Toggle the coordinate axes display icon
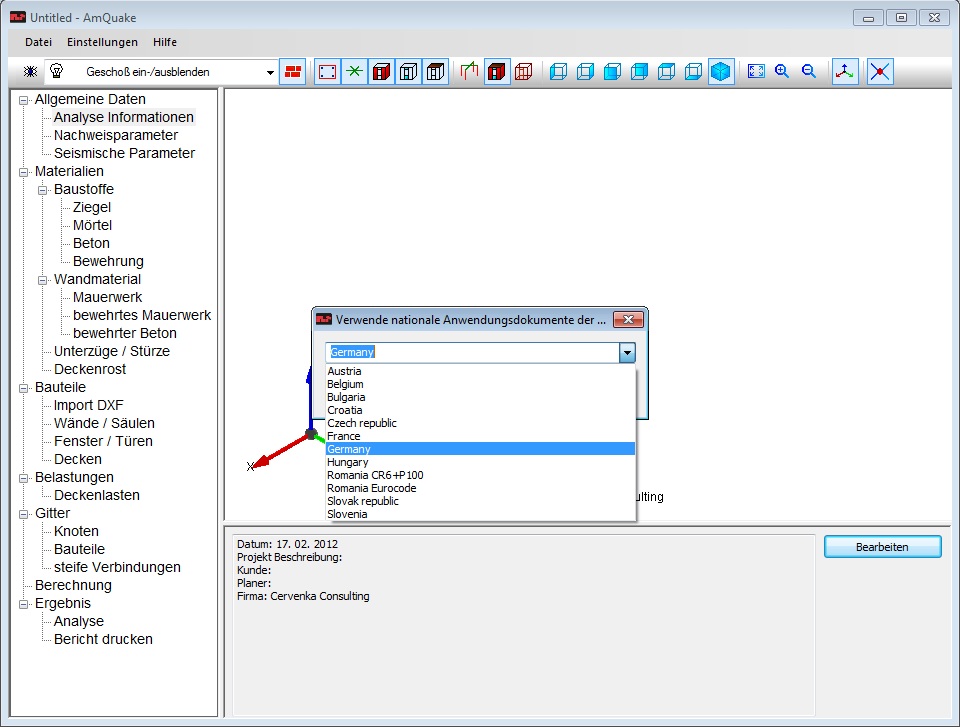The width and height of the screenshot is (960, 727). (x=845, y=72)
